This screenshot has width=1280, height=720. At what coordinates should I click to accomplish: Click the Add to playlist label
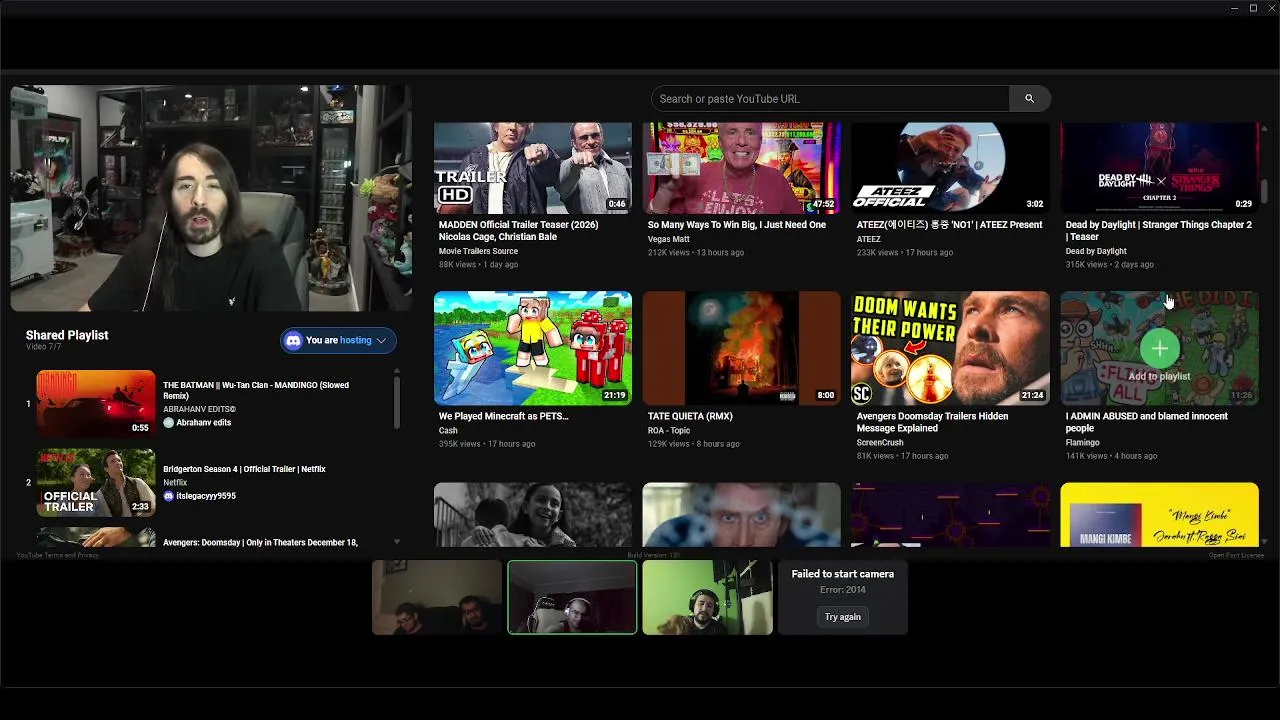[x=1159, y=377]
